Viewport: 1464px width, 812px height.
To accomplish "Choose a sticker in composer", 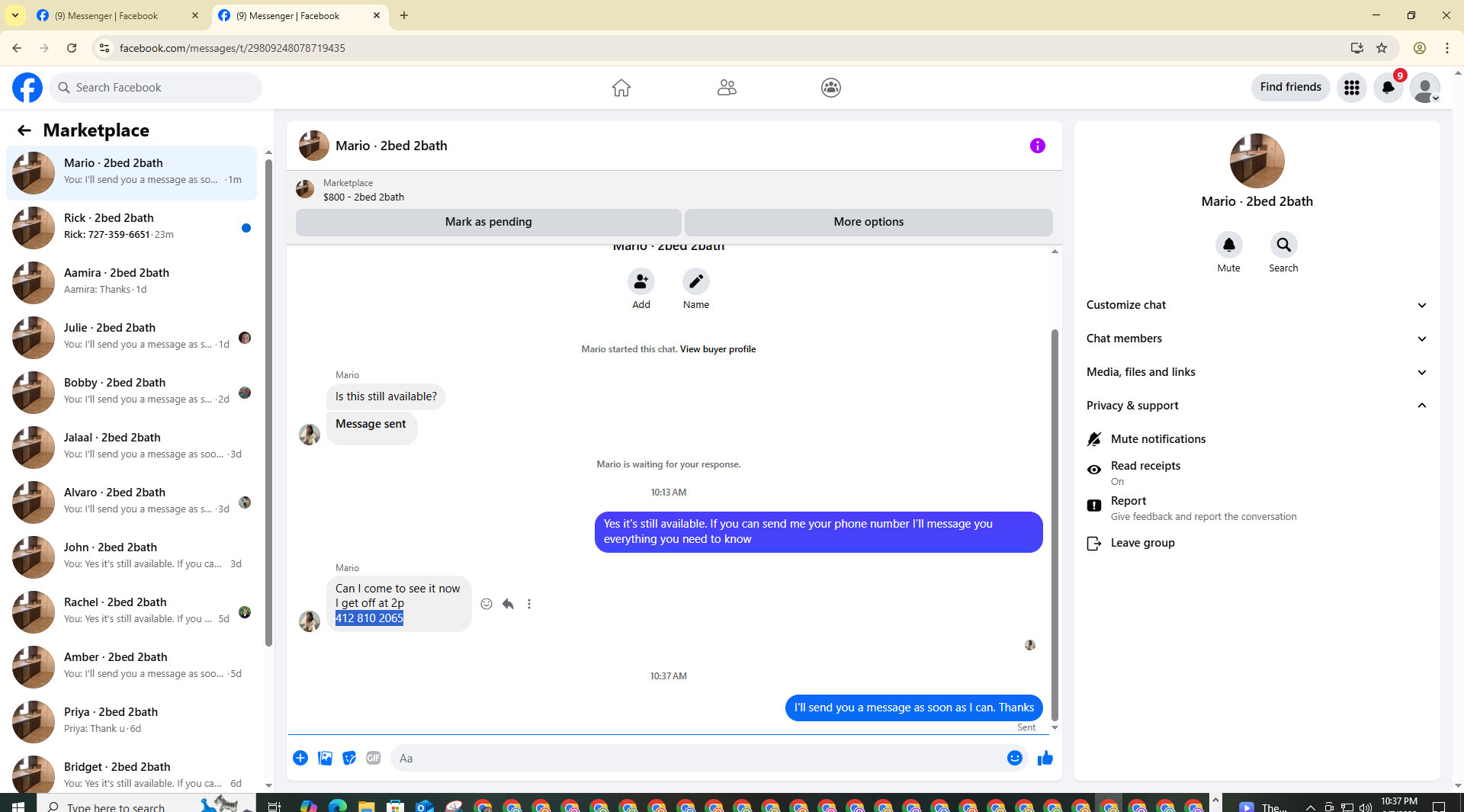I will [x=349, y=758].
